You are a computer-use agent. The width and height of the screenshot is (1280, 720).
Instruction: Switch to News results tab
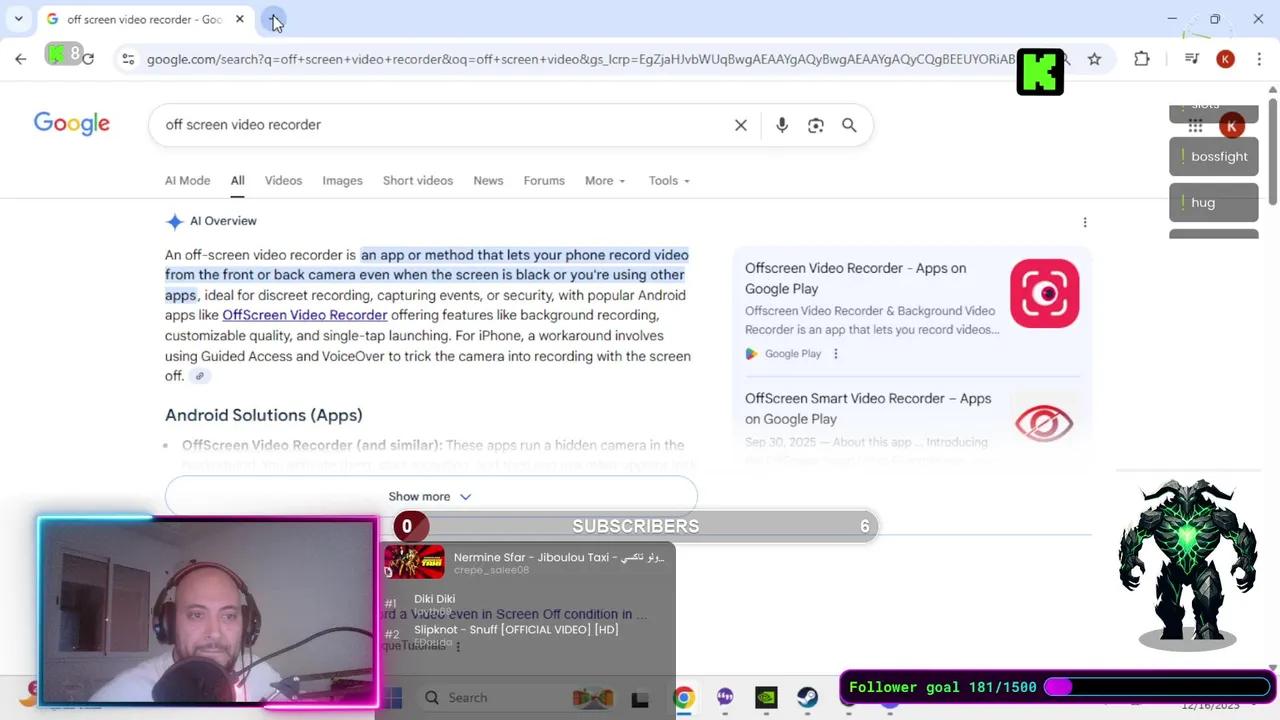(x=488, y=181)
